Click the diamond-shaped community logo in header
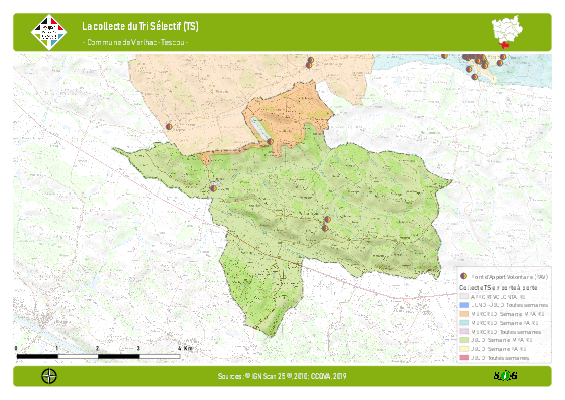The height and width of the screenshot is (400, 565). point(49,32)
